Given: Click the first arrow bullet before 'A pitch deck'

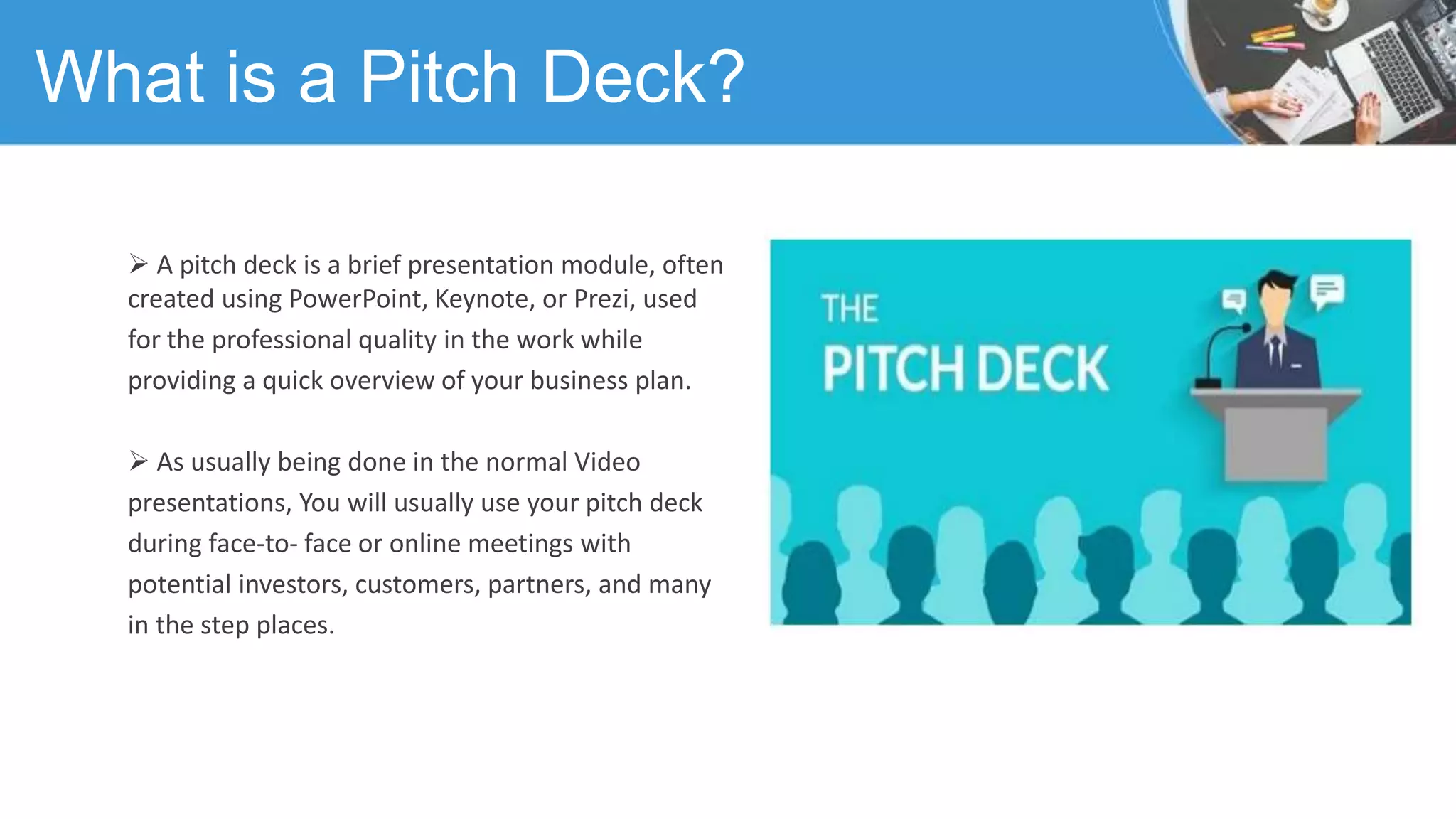Looking at the screenshot, I should pos(139,264).
